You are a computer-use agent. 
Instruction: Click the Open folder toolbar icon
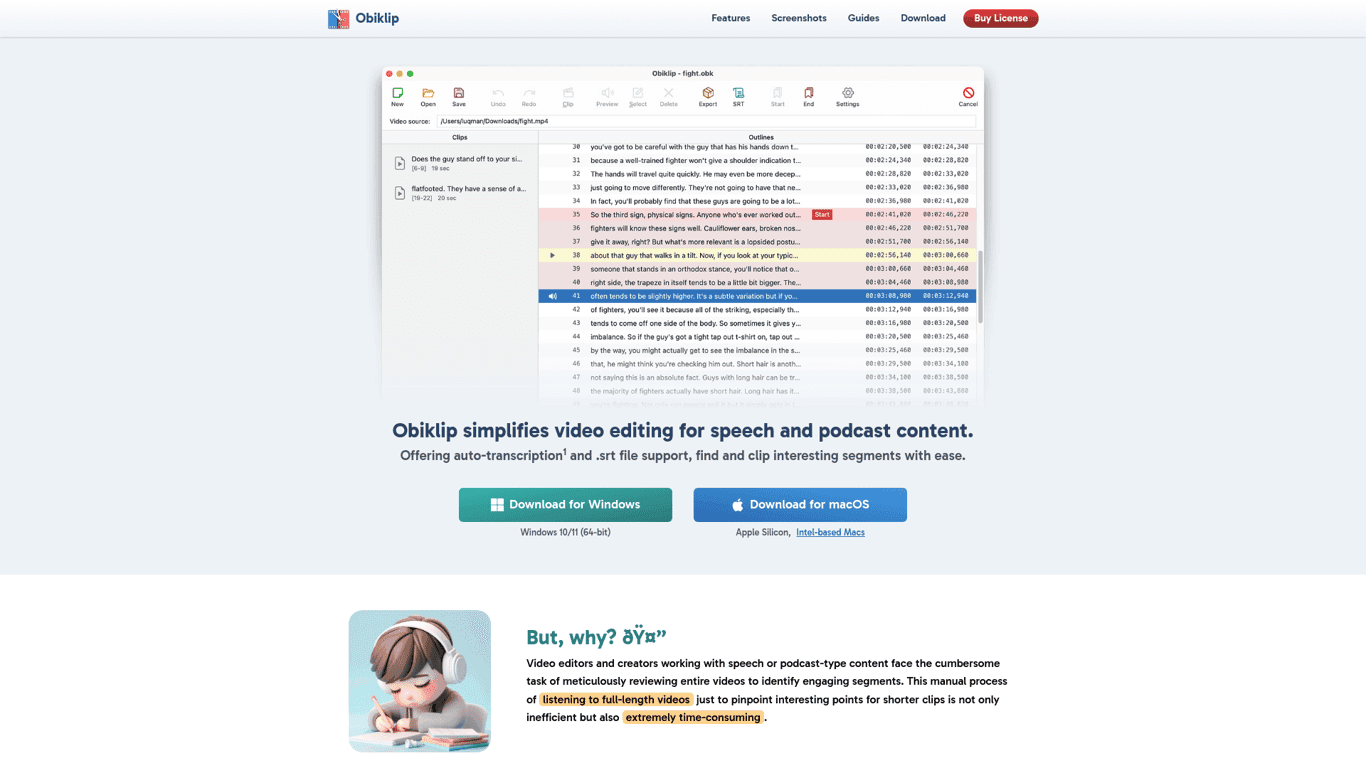click(x=428, y=93)
